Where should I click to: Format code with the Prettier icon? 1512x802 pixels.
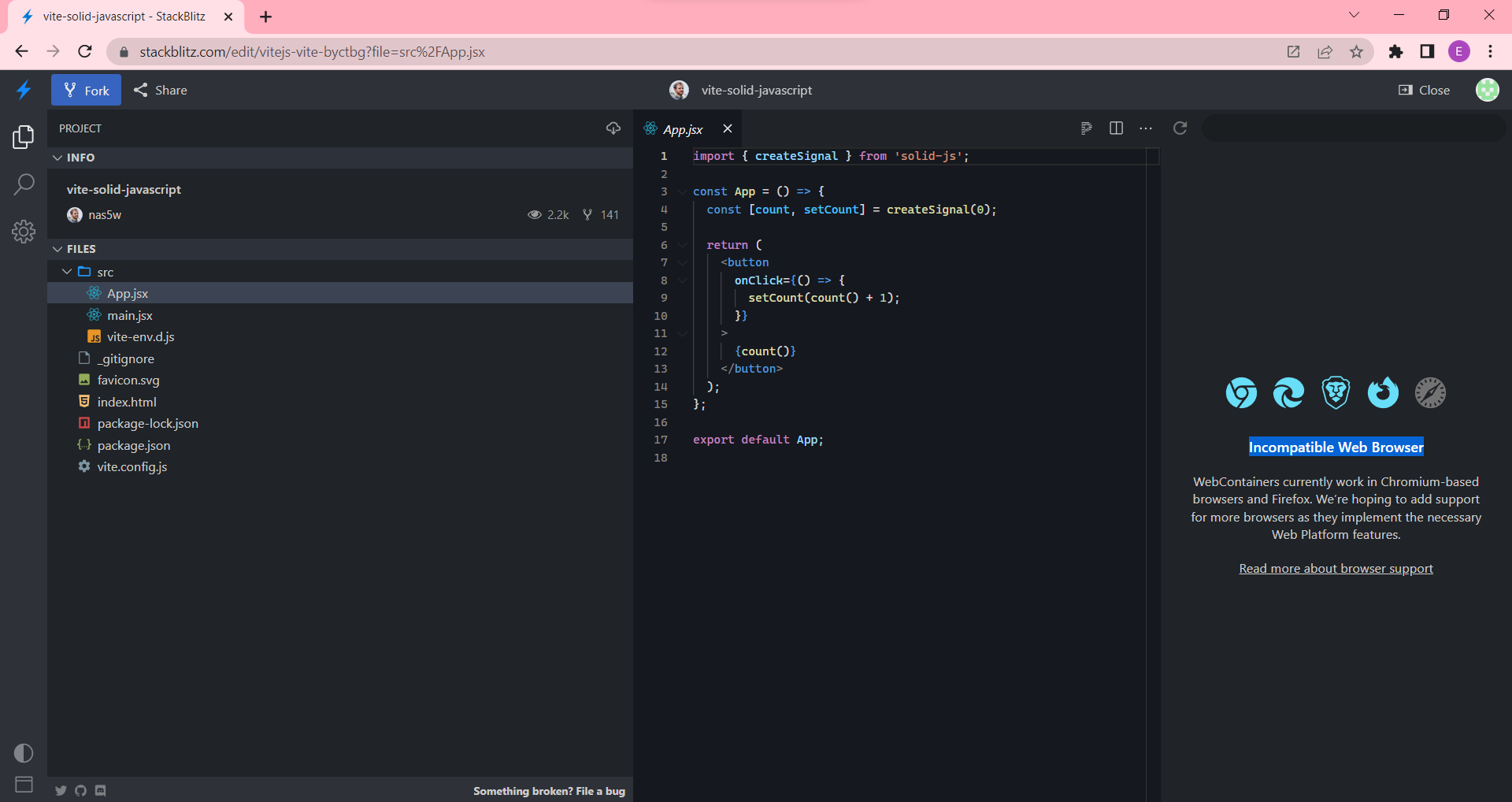1087,128
